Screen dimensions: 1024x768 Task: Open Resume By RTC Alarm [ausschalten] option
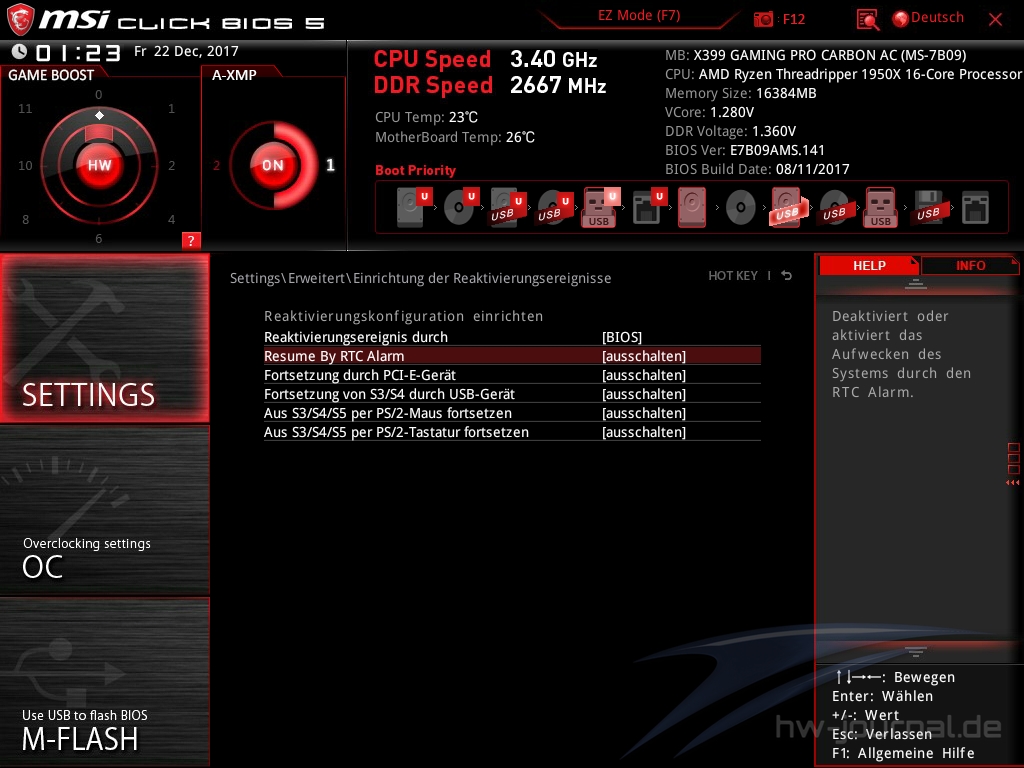click(644, 356)
